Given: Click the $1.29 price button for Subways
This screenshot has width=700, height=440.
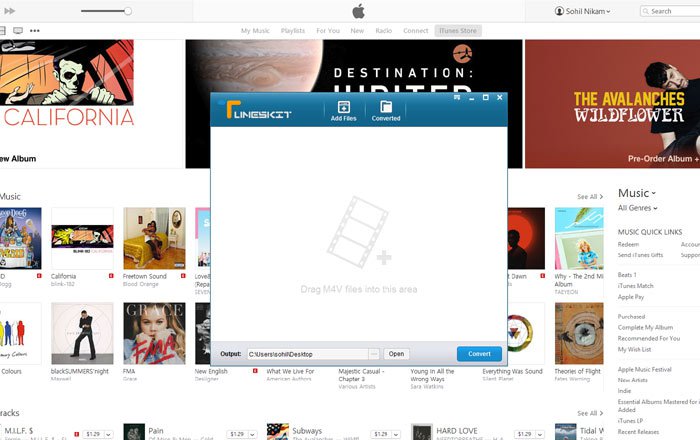Looking at the screenshot, I should 380,434.
